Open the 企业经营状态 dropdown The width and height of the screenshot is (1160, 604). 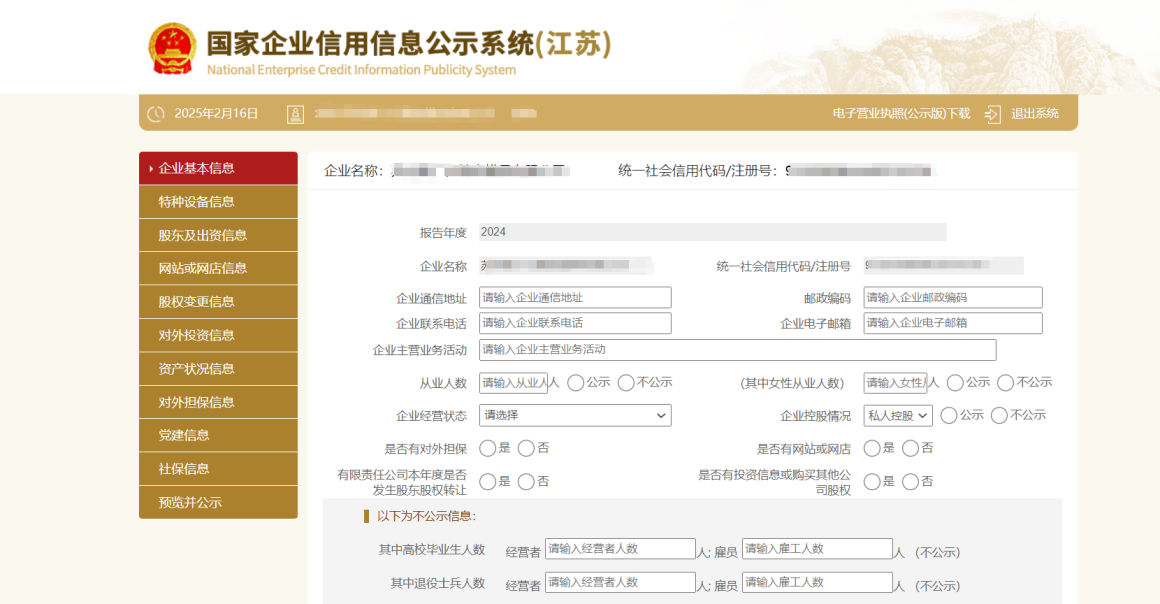[575, 415]
